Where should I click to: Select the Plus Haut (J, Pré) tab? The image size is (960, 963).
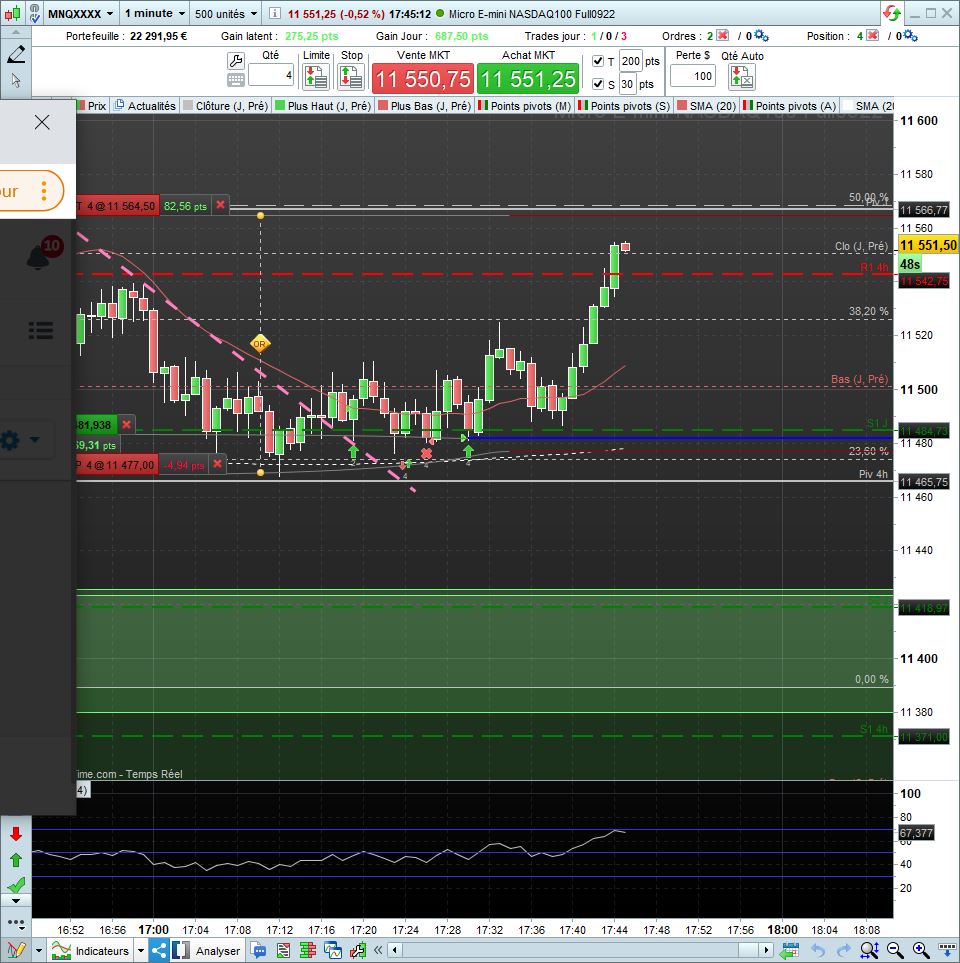pos(323,106)
